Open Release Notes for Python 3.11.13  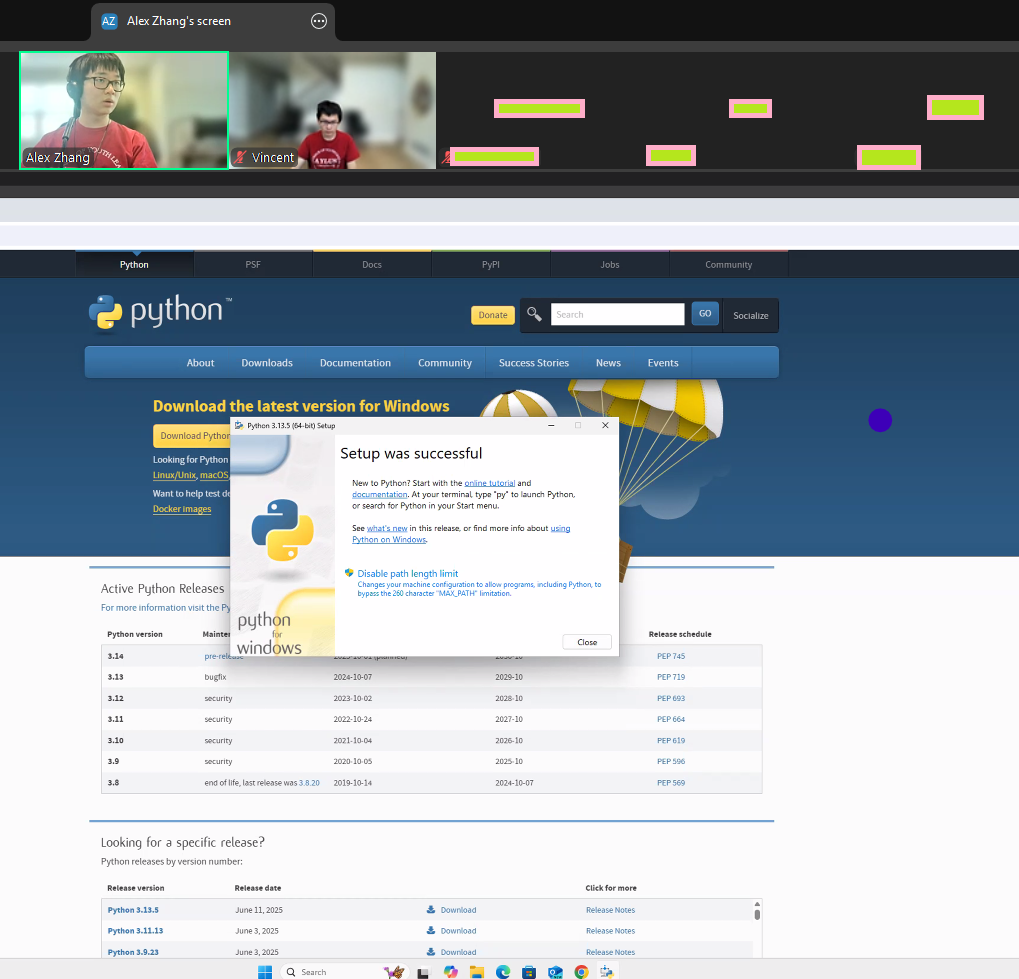coord(610,931)
